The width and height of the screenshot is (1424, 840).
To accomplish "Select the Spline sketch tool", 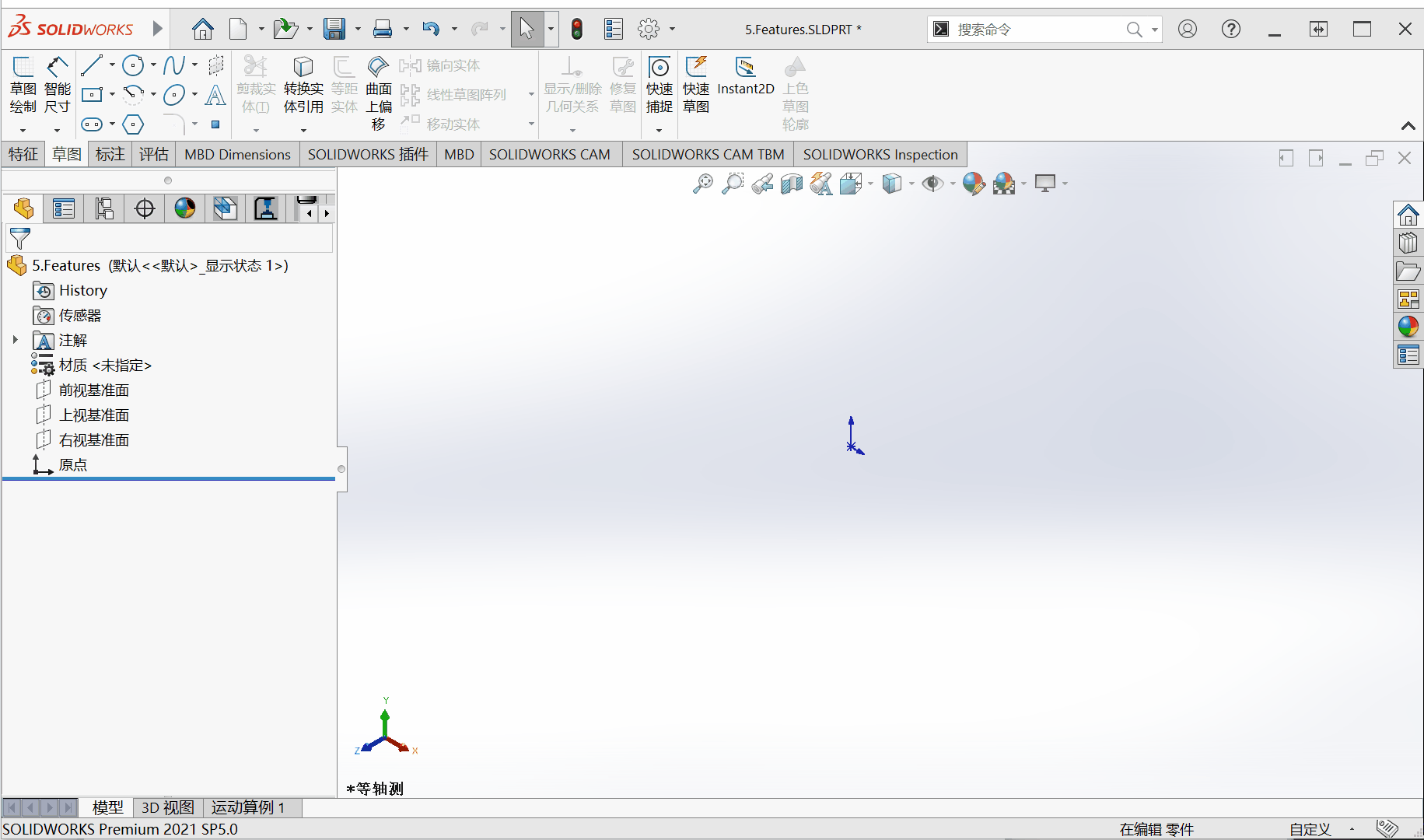I will tap(174, 66).
